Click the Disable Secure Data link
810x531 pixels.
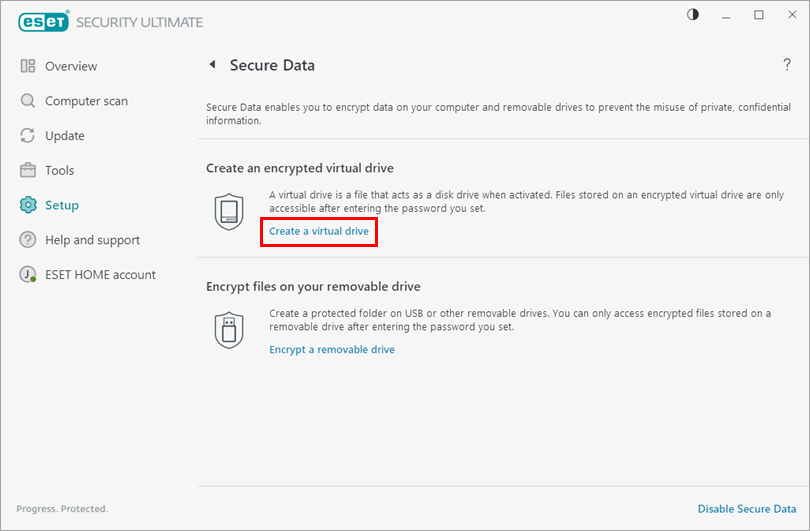click(x=746, y=509)
